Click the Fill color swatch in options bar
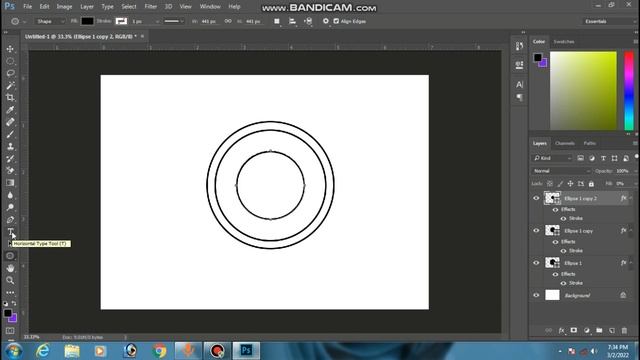The image size is (640, 360). (87, 21)
